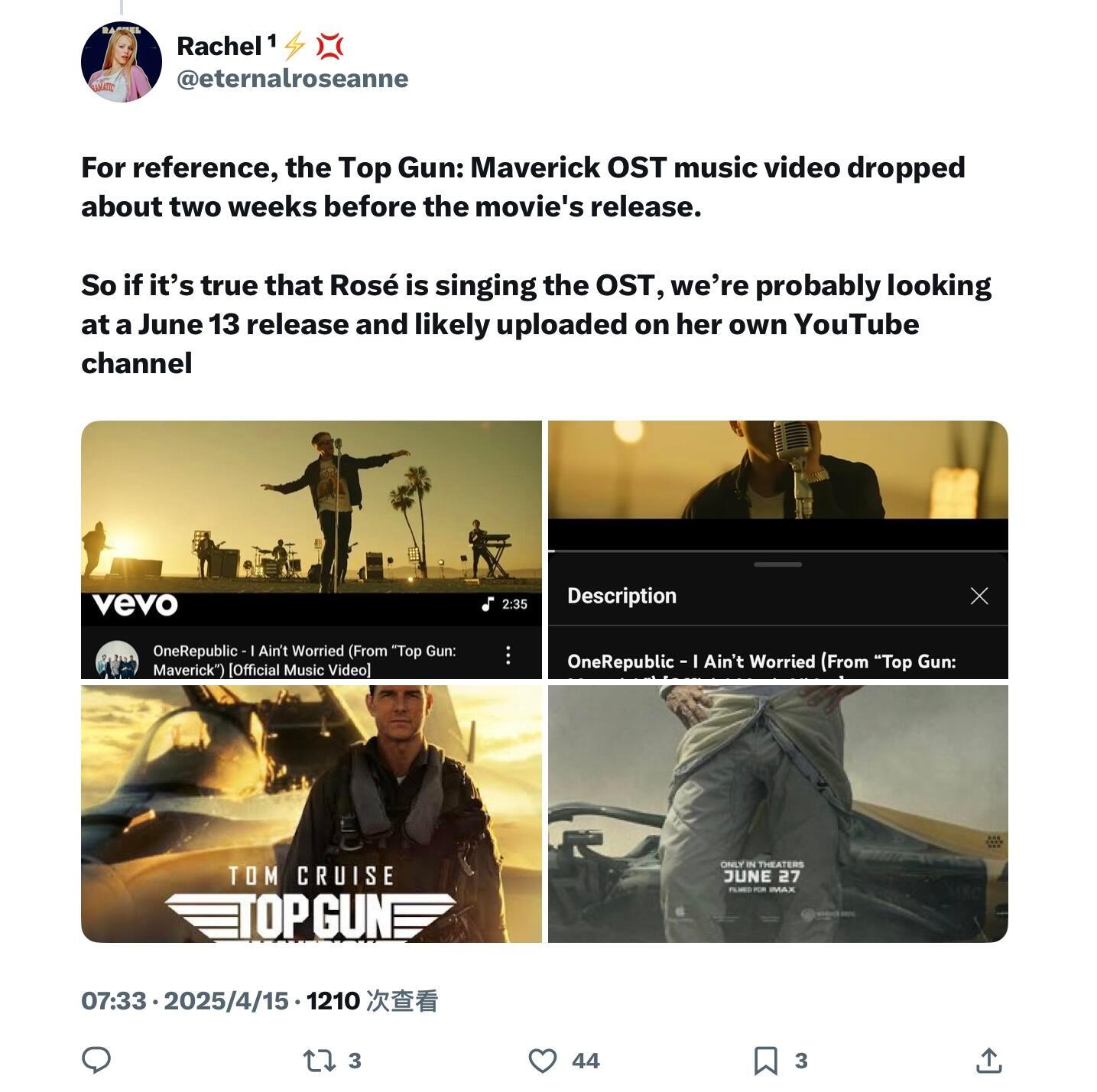Tap the Description panel handle bar
The image size is (1097, 1092).
tap(777, 564)
